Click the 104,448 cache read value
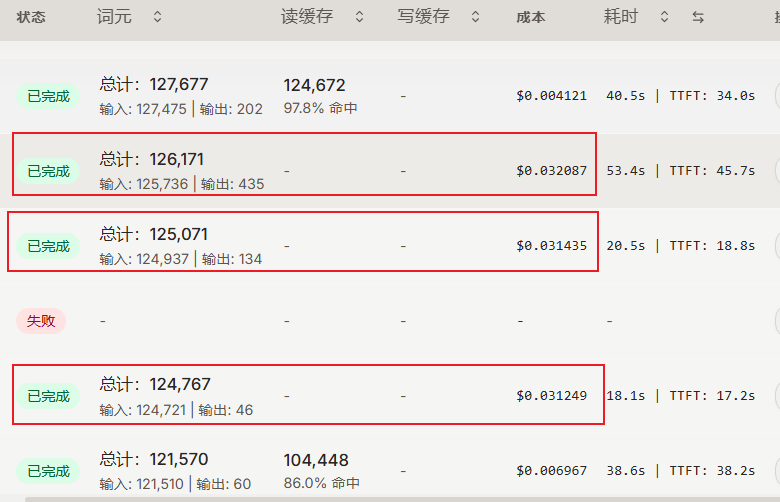 coord(316,460)
